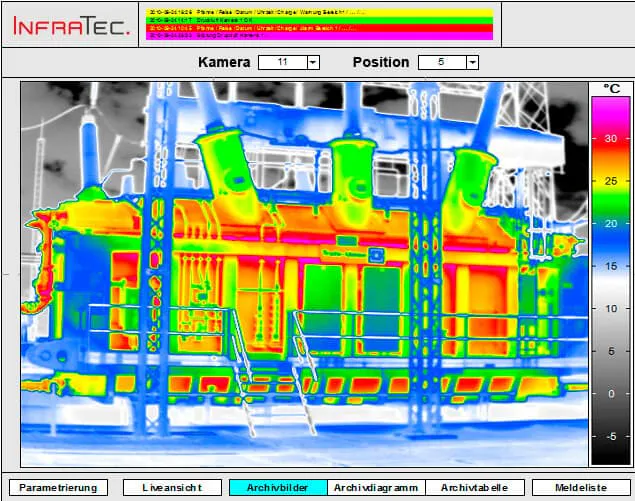Viewport: 635px width, 501px height.
Task: Select the green OK message row
Action: pyautogui.click(x=319, y=20)
